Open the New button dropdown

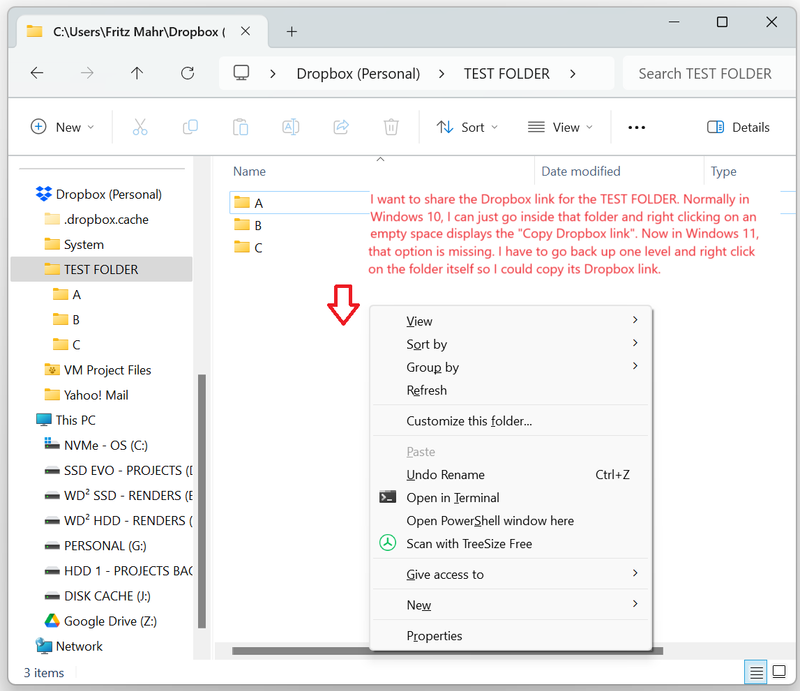(63, 127)
